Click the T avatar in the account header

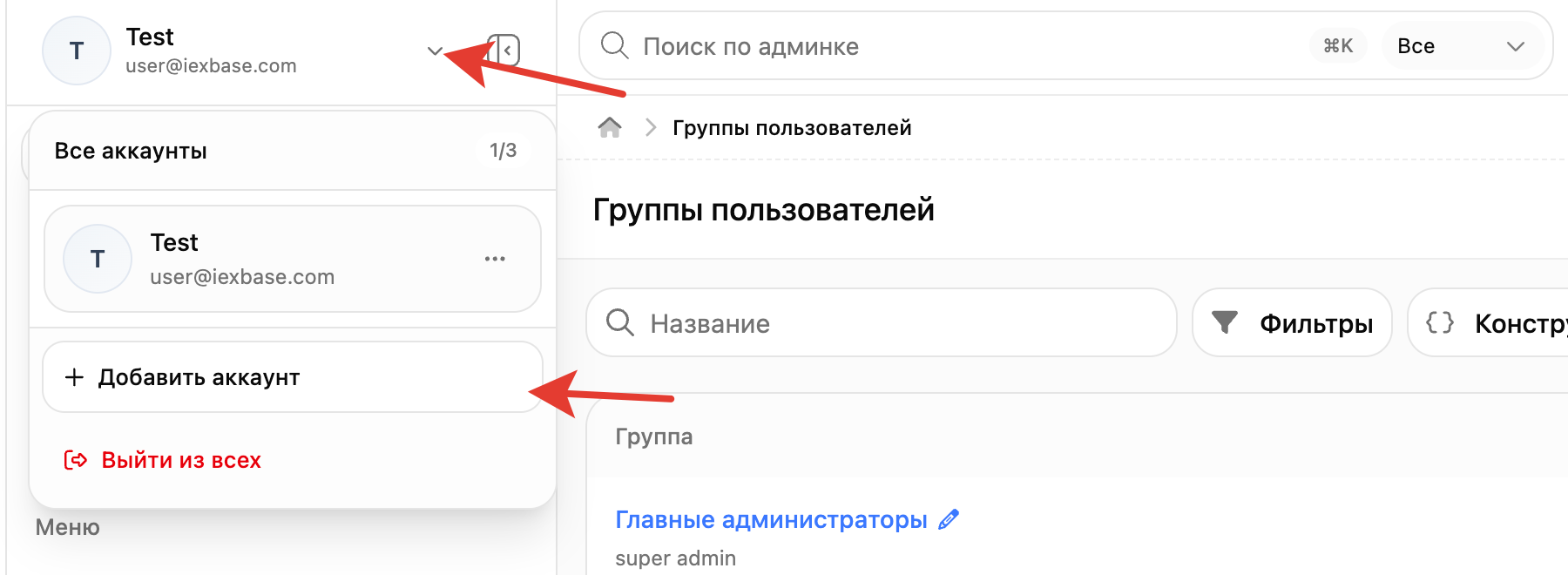[x=77, y=51]
